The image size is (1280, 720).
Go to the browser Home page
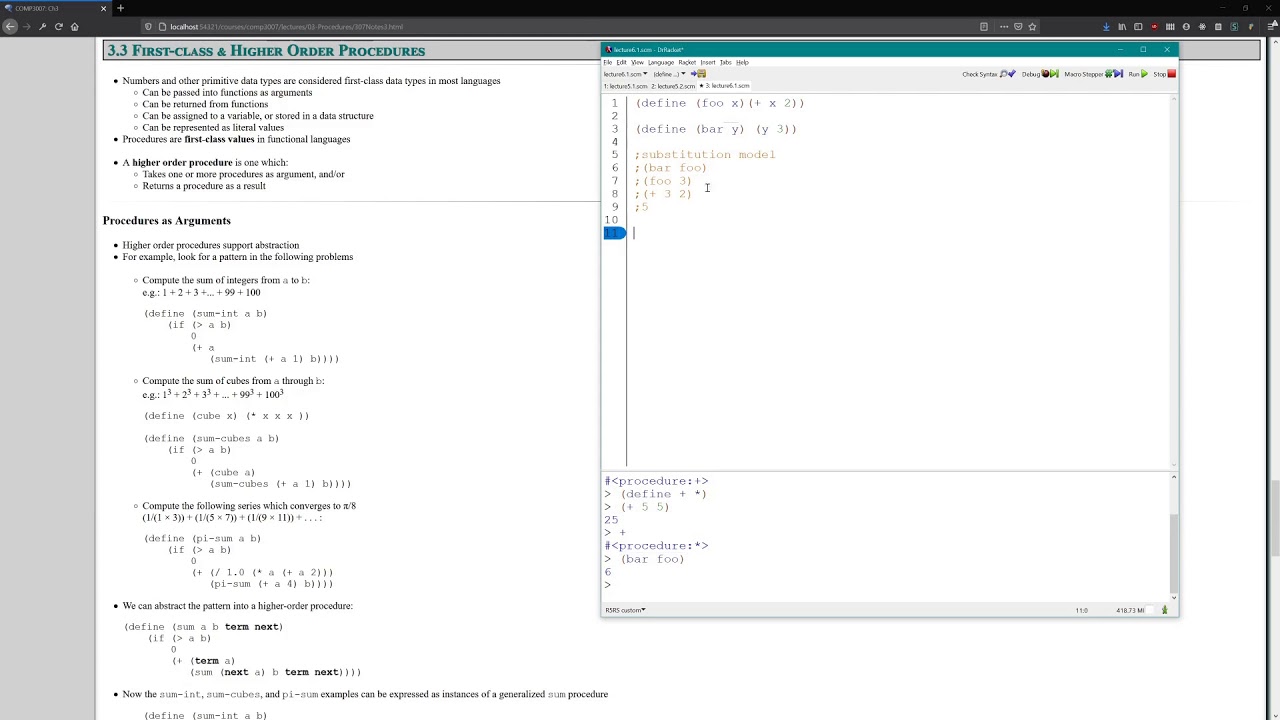tap(74, 27)
